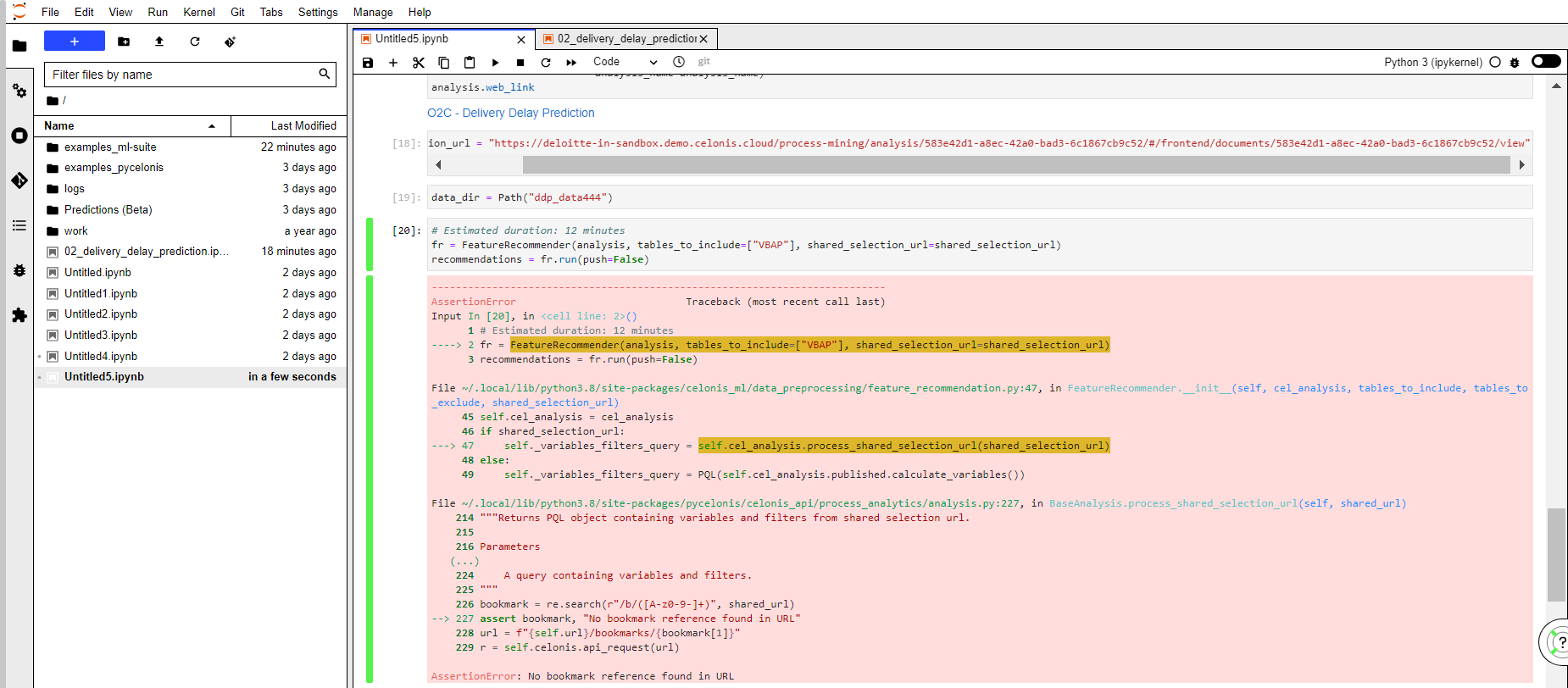
Task: Restart the kernel icon in notebook toolbar
Action: 546,62
